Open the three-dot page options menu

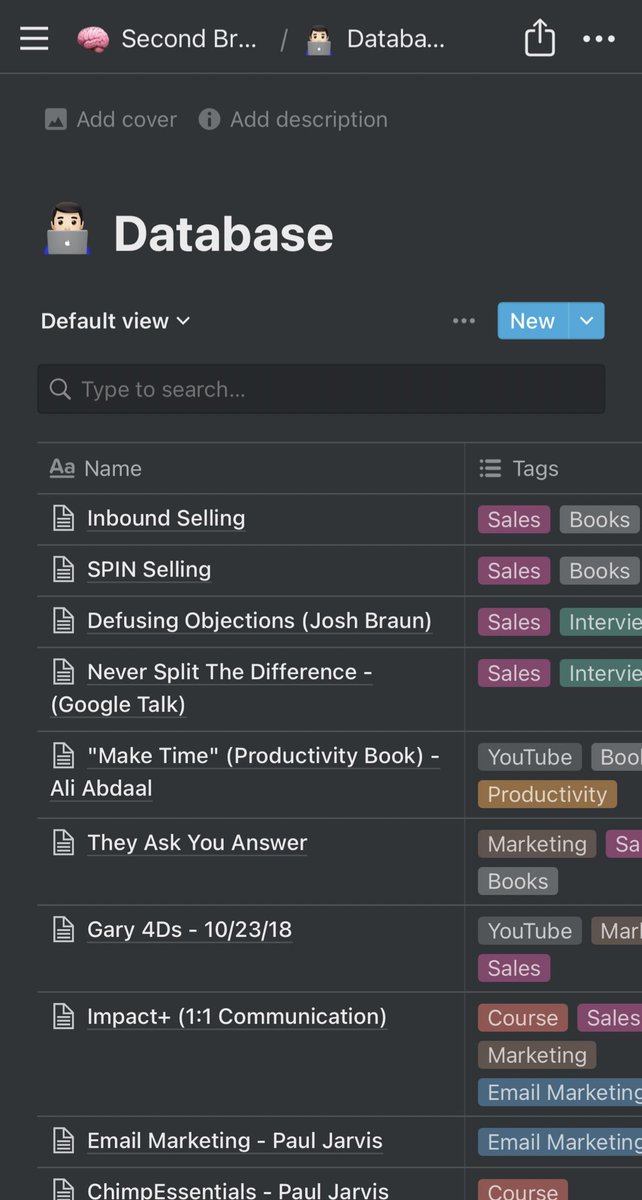pyautogui.click(x=599, y=39)
